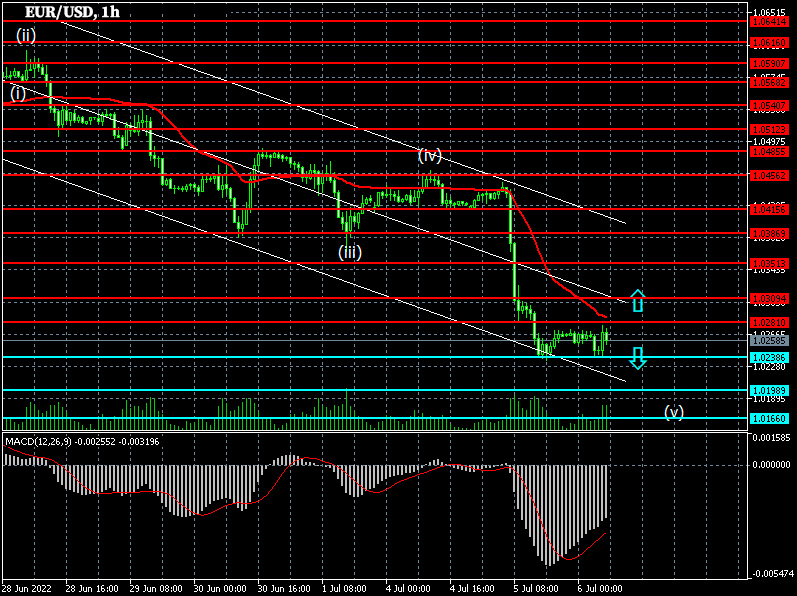Click the 4 Jul 00:00 time label
Viewport: 797px width, 596px height.
tap(410, 588)
